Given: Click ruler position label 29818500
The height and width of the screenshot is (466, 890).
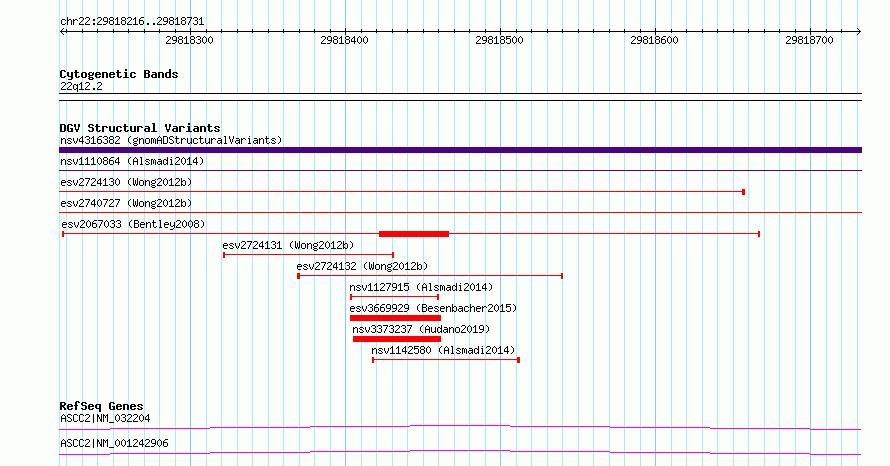Looking at the screenshot, I should click(x=499, y=40).
